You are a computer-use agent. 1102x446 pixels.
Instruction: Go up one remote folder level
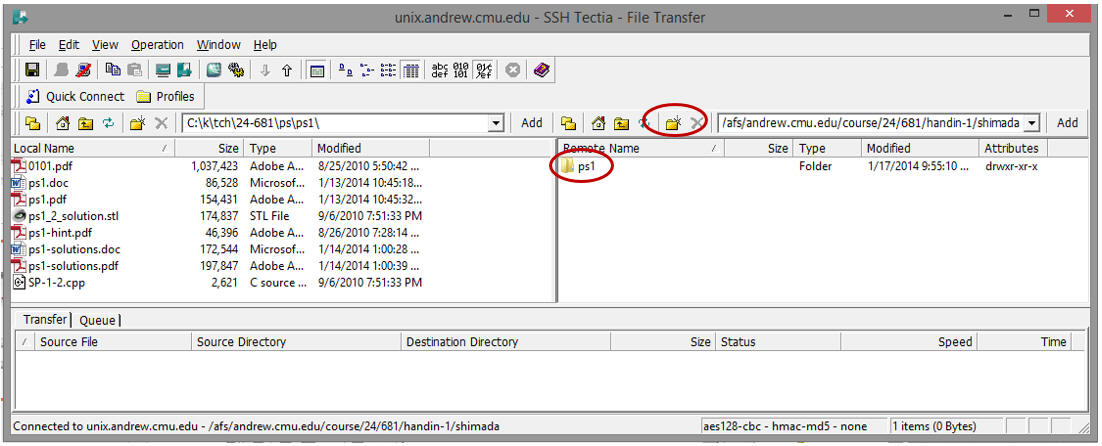pos(621,123)
